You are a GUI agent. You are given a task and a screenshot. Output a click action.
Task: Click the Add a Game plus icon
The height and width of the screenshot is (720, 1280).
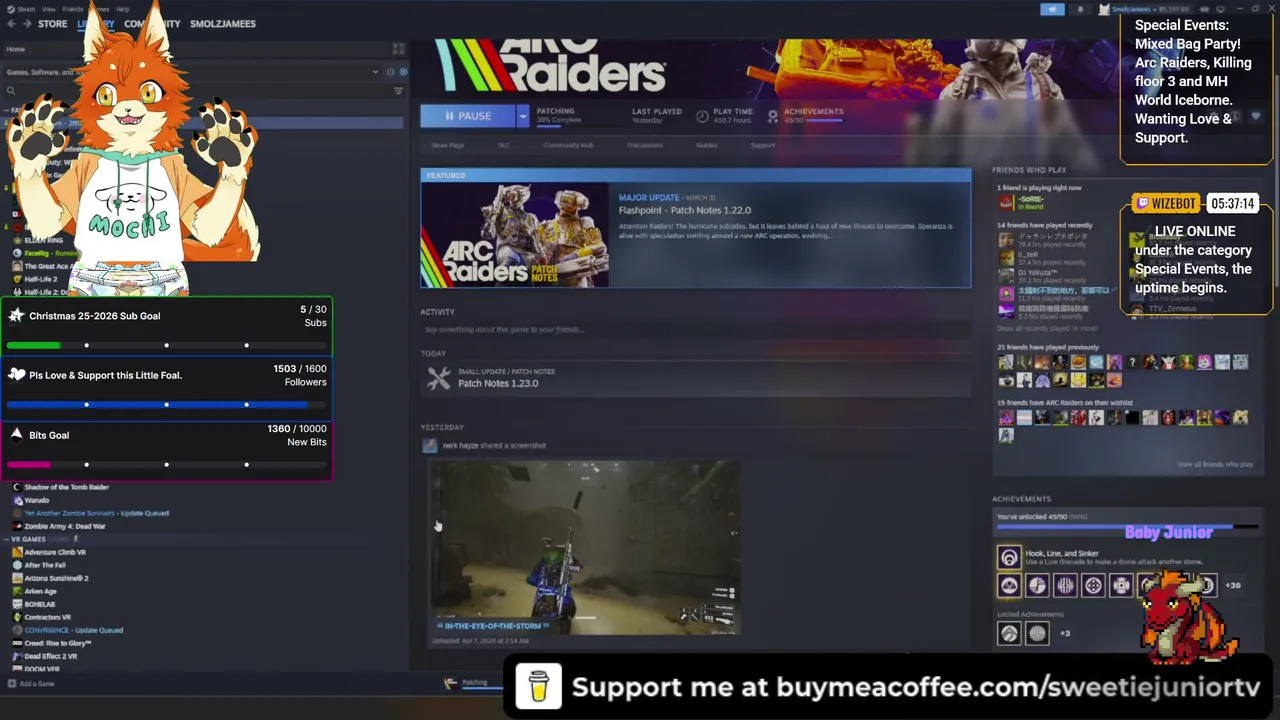coord(12,684)
